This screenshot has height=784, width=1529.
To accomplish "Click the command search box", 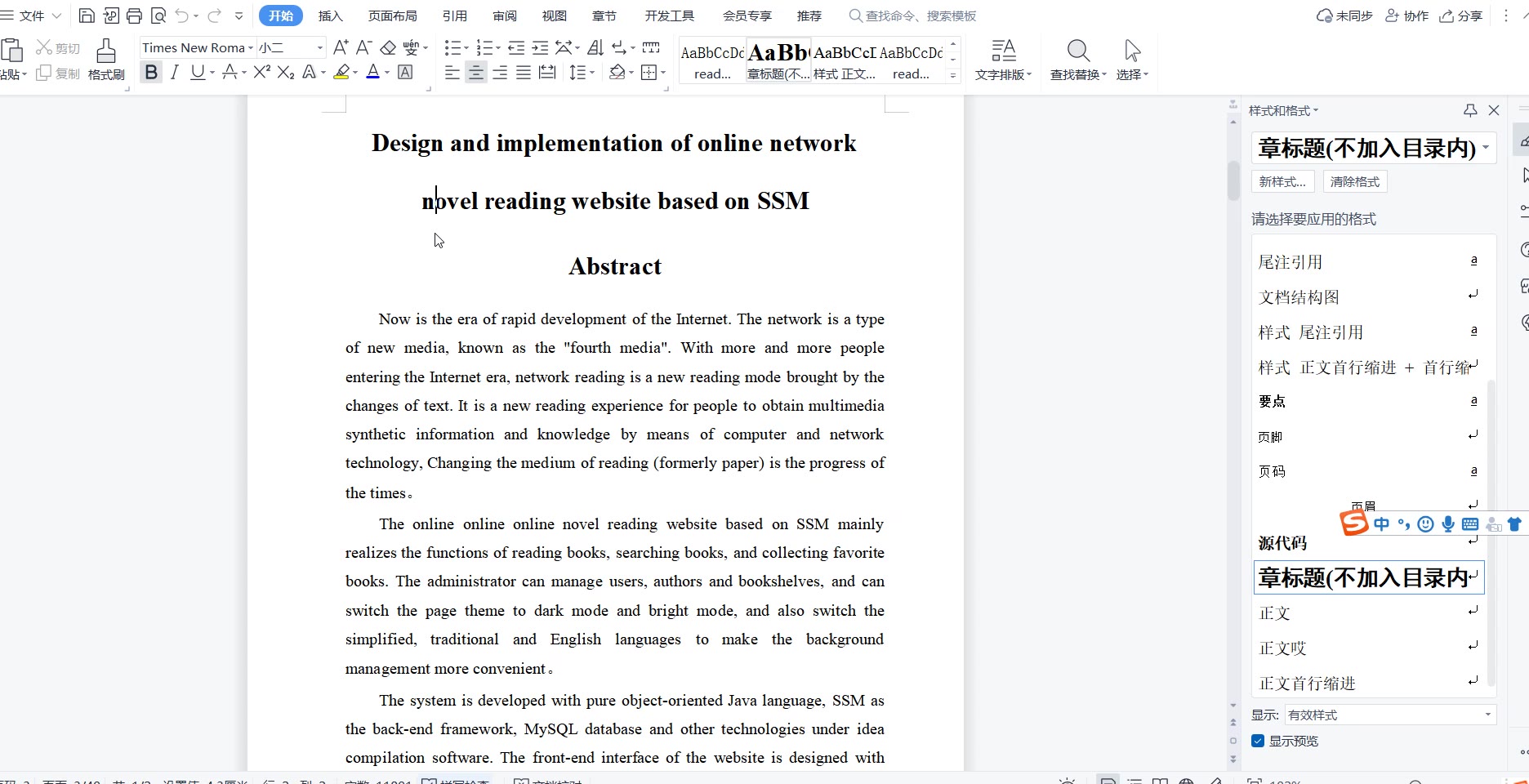I will (x=913, y=16).
